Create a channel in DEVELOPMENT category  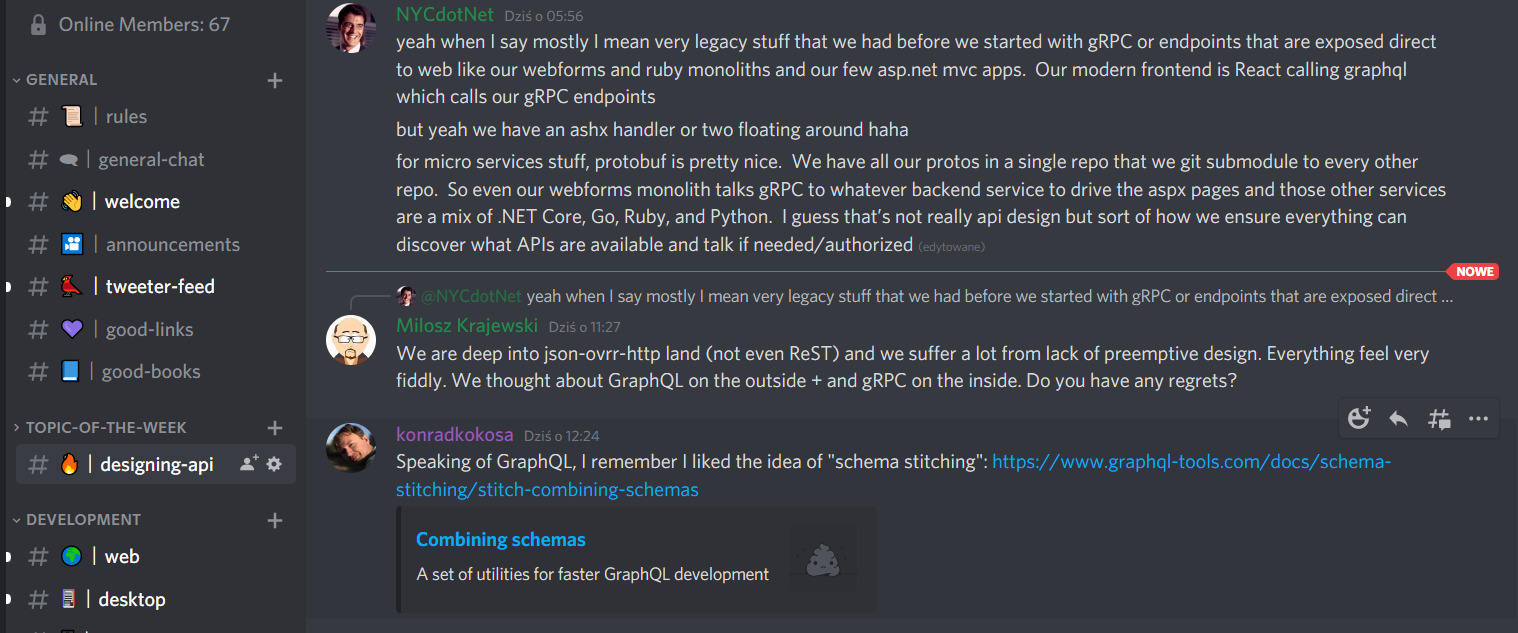pyautogui.click(x=274, y=519)
